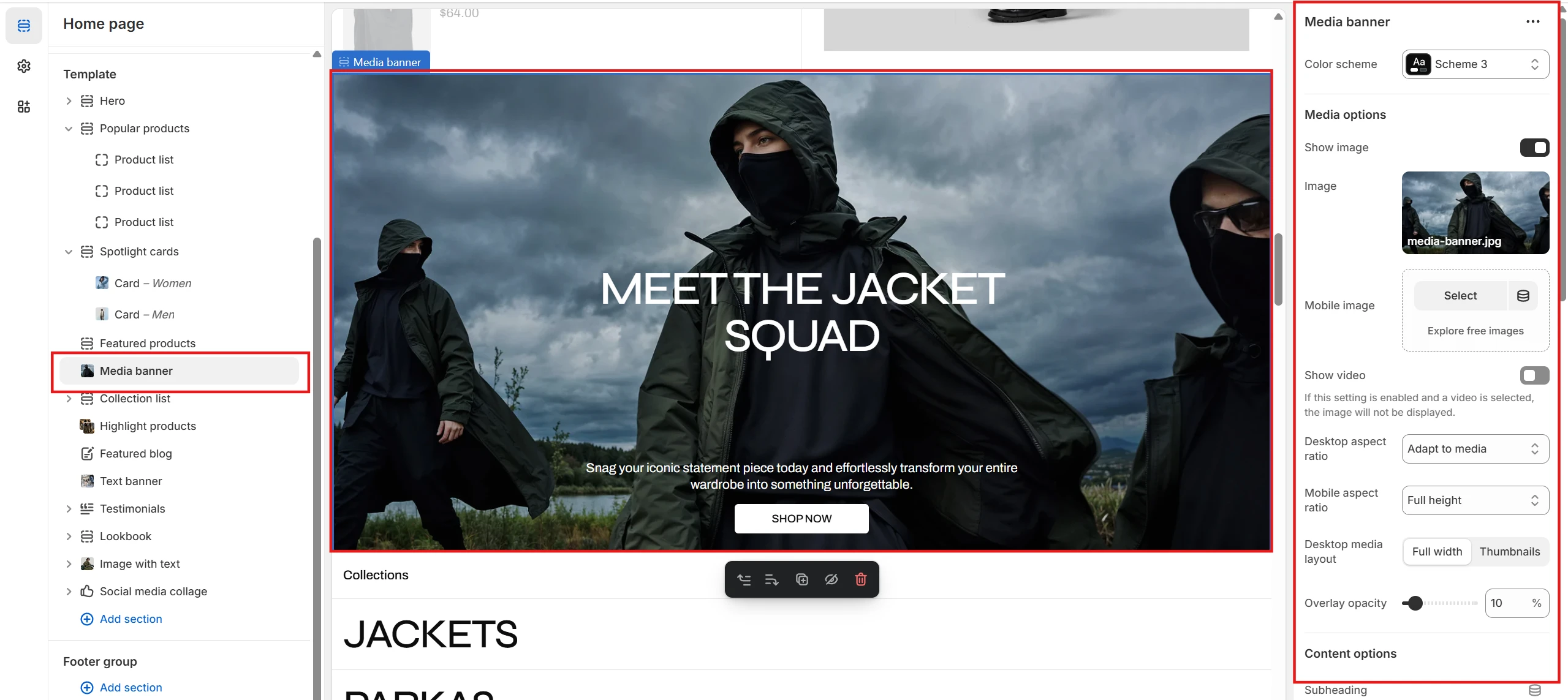
Task: Open the Color scheme dropdown
Action: coord(1475,64)
